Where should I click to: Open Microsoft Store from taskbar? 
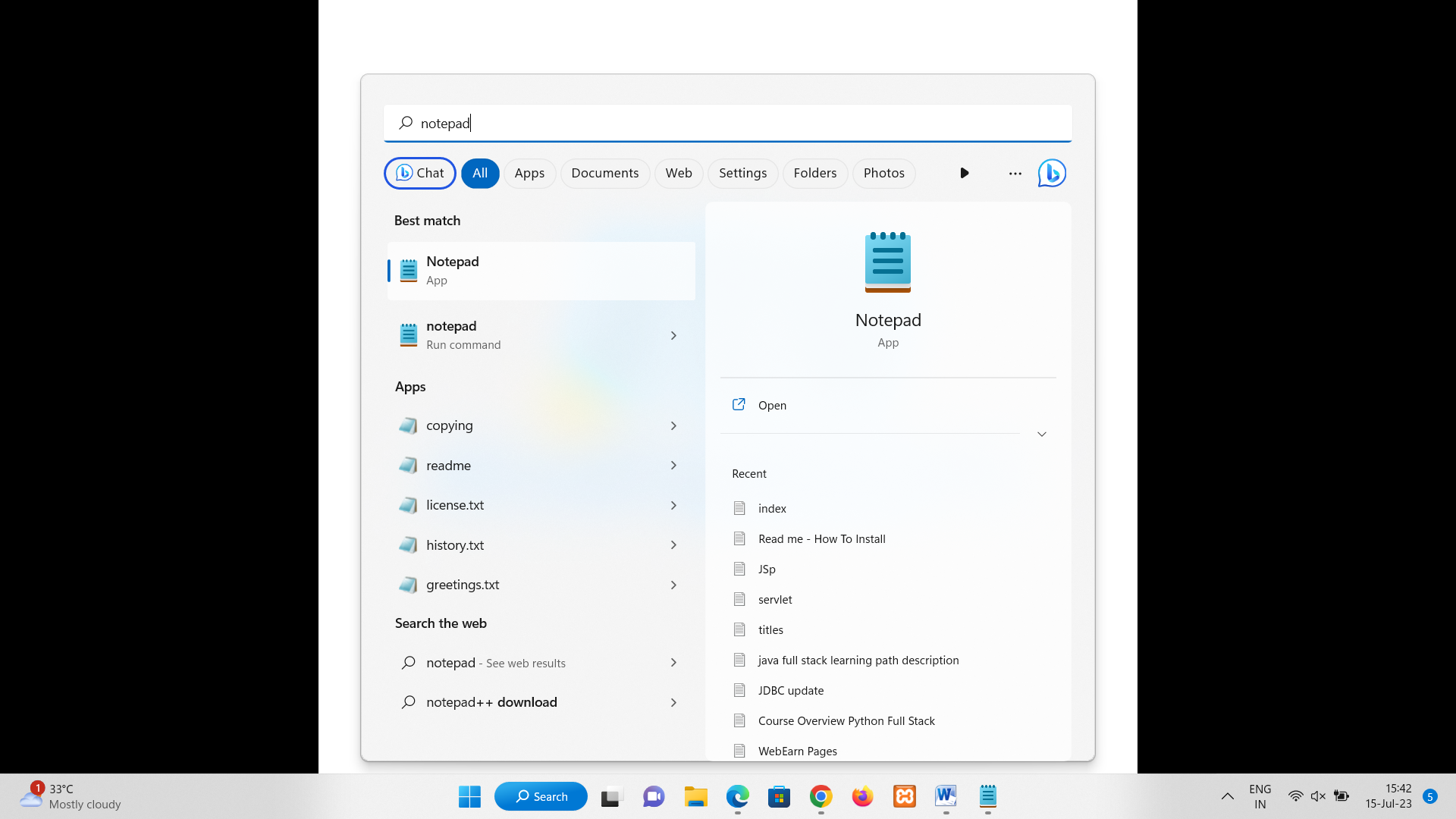coord(779,796)
